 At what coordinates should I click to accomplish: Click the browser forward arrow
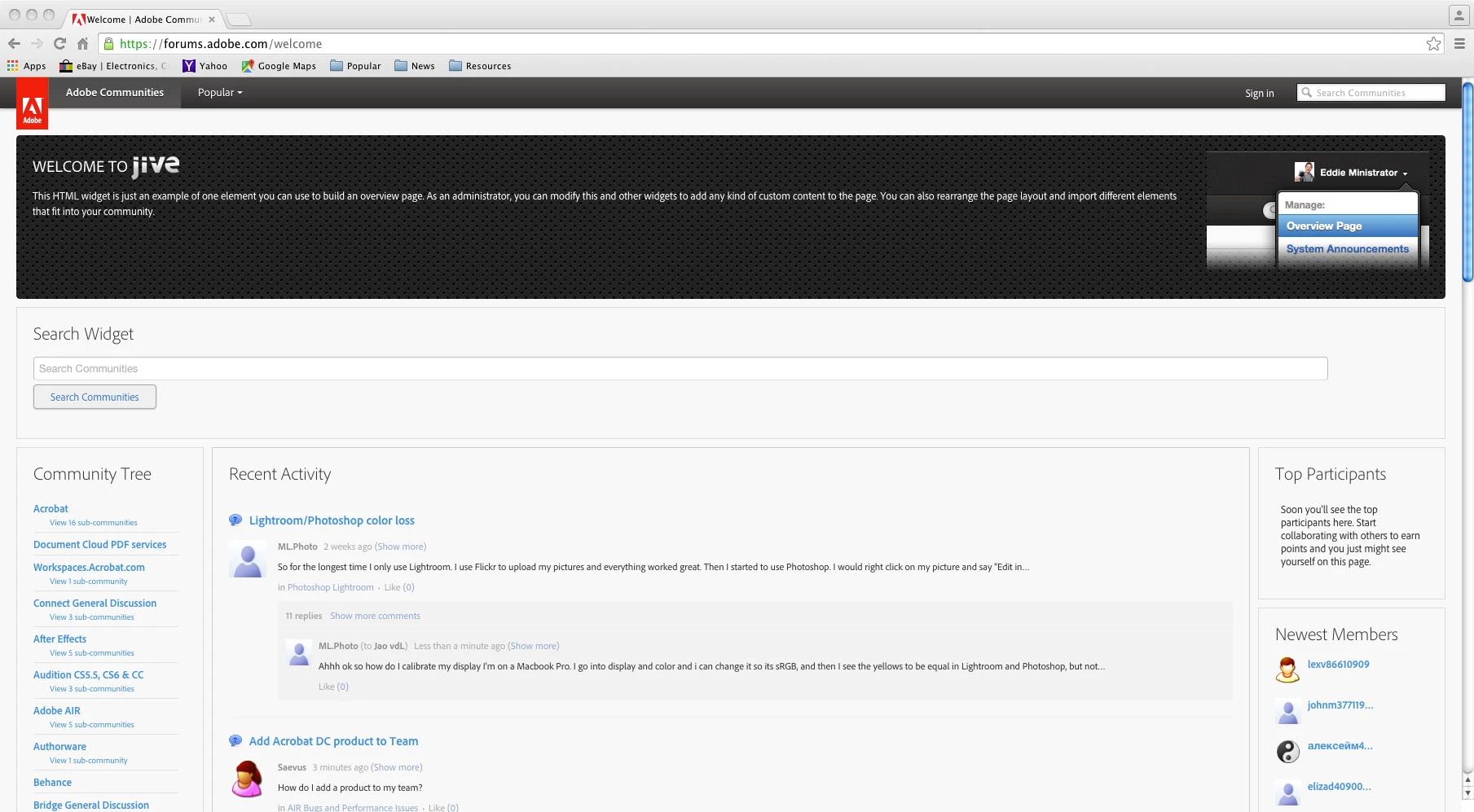[x=37, y=44]
